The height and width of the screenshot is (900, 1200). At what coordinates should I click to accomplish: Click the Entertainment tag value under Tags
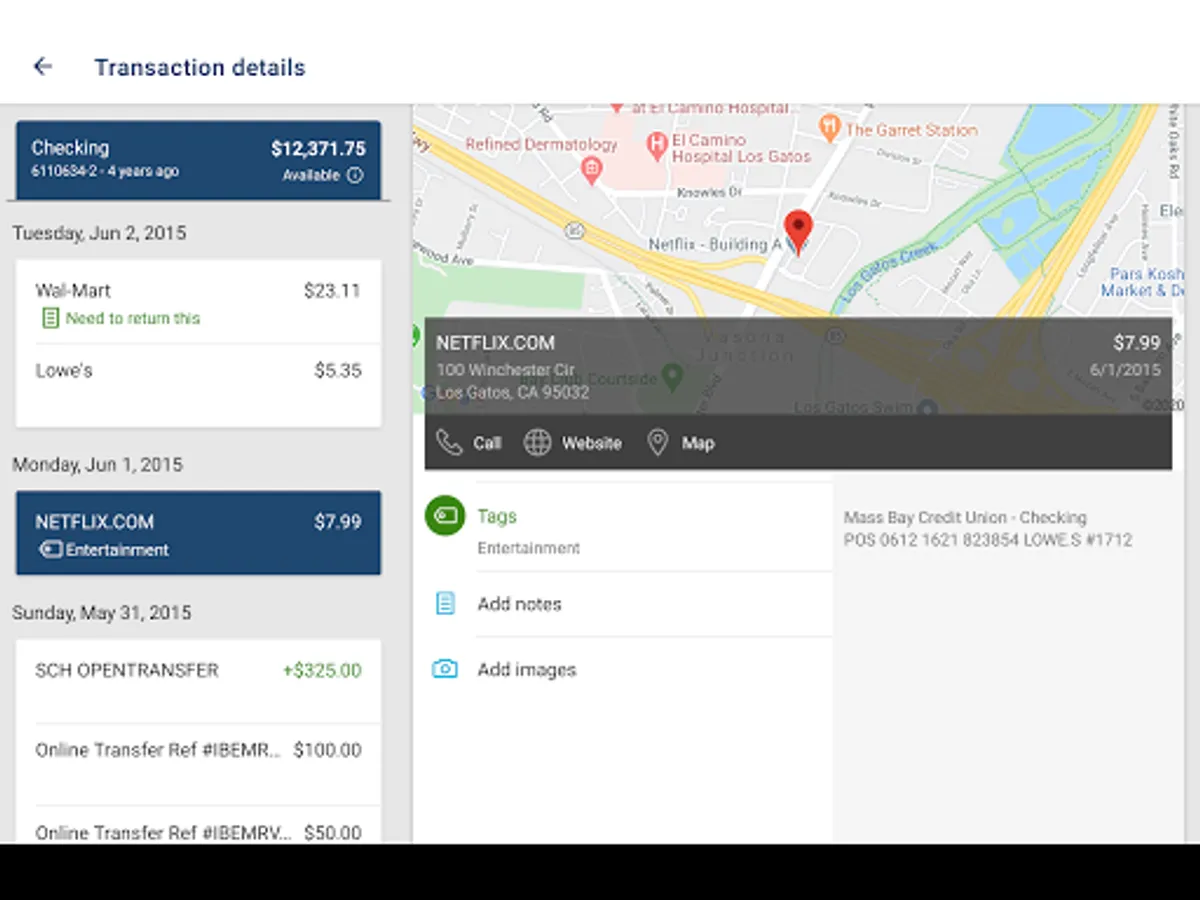[x=528, y=548]
